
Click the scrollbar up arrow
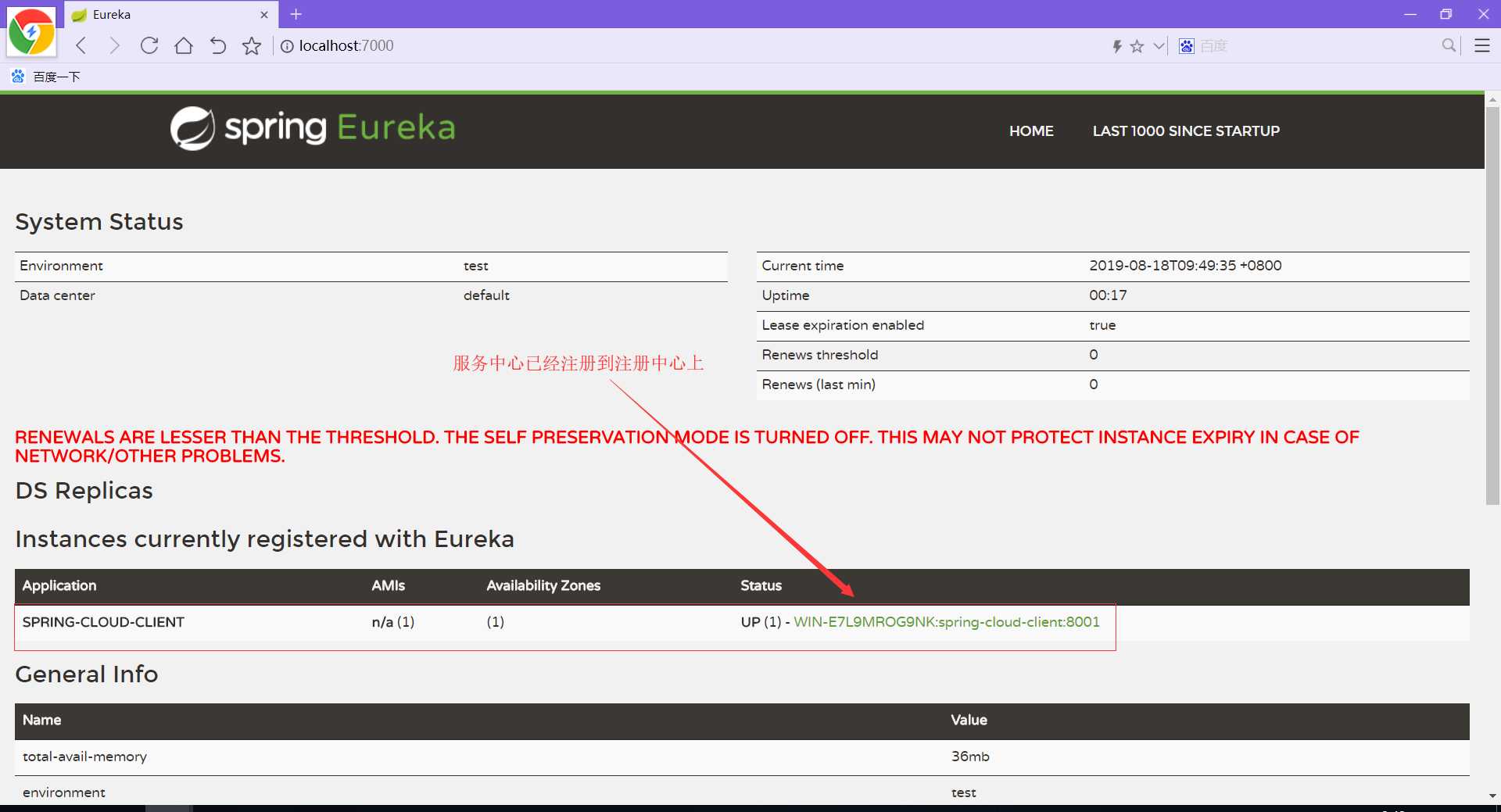(x=1492, y=100)
